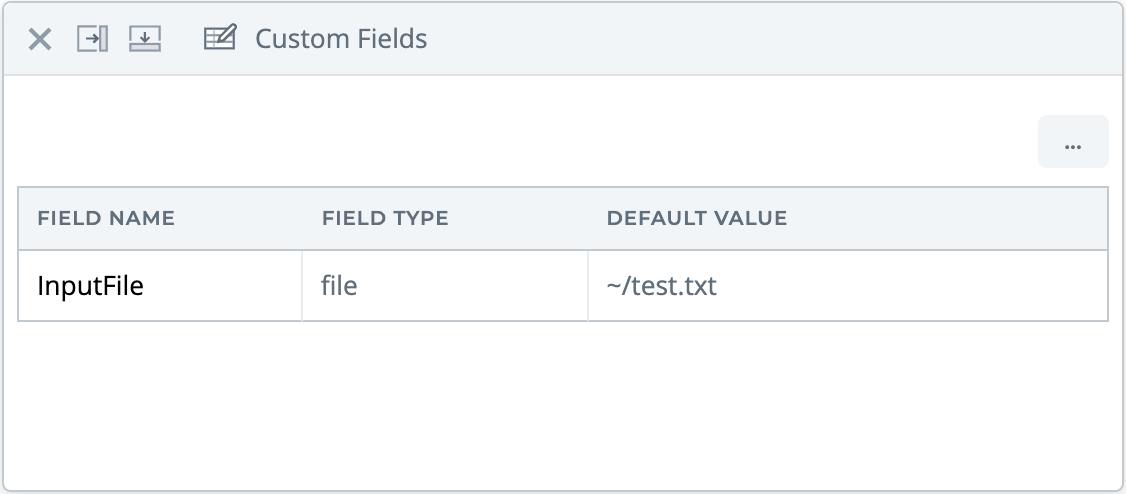Viewport: 1126px width, 494px height.
Task: Select the 'file' field type cell
Action: [x=340, y=286]
